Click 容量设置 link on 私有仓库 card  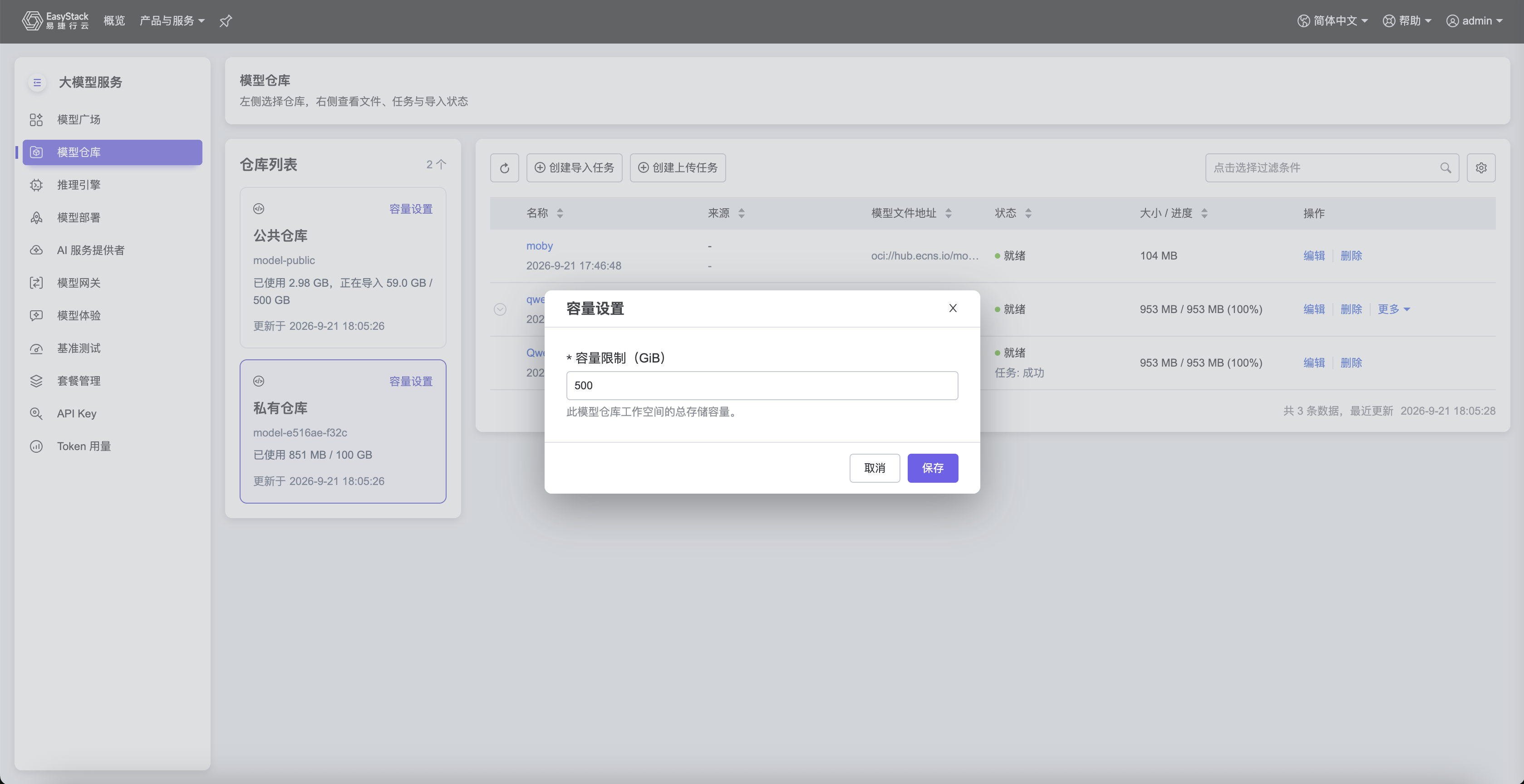pyautogui.click(x=411, y=382)
